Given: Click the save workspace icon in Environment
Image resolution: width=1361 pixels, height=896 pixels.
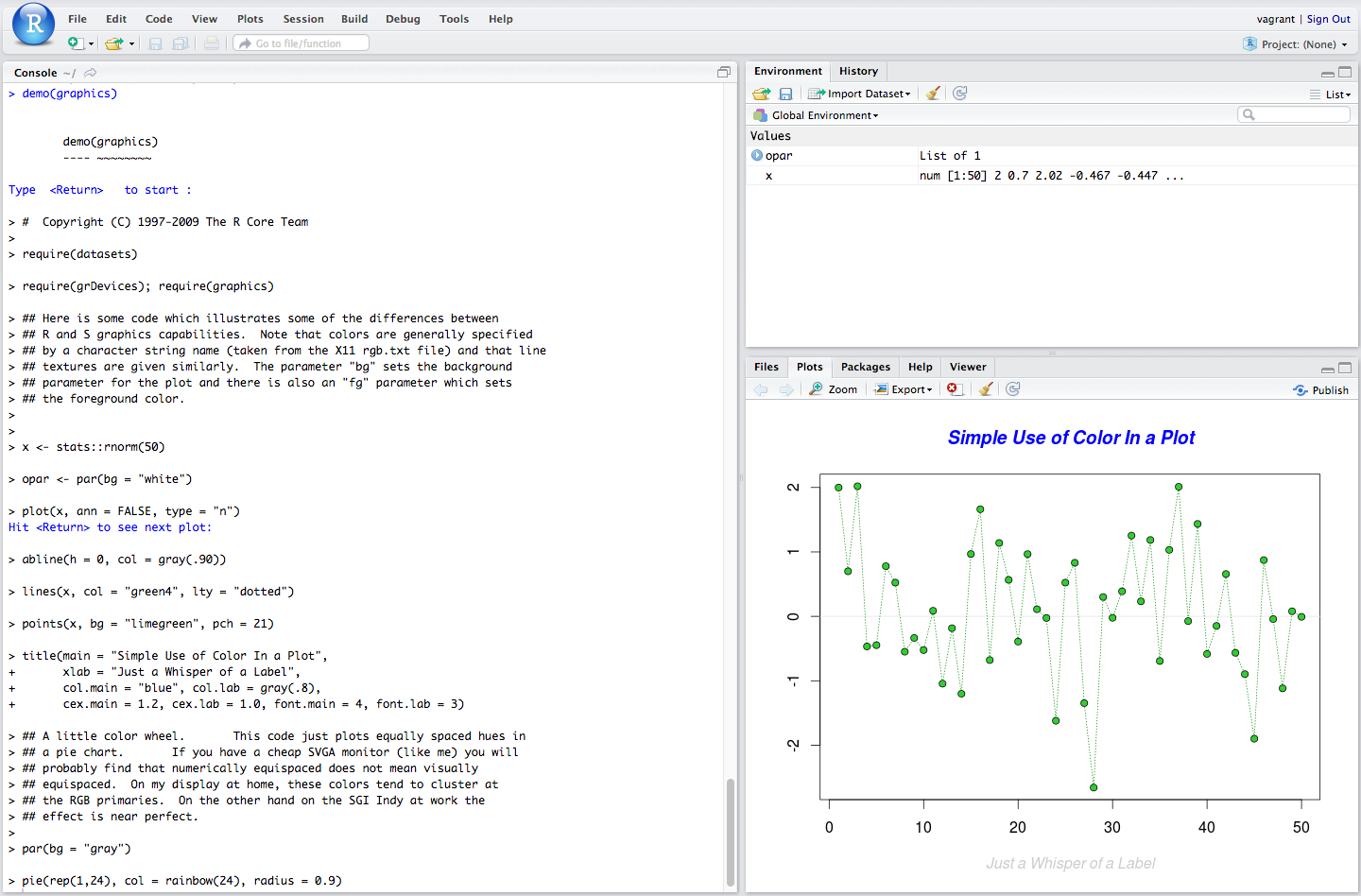Looking at the screenshot, I should pyautogui.click(x=785, y=94).
